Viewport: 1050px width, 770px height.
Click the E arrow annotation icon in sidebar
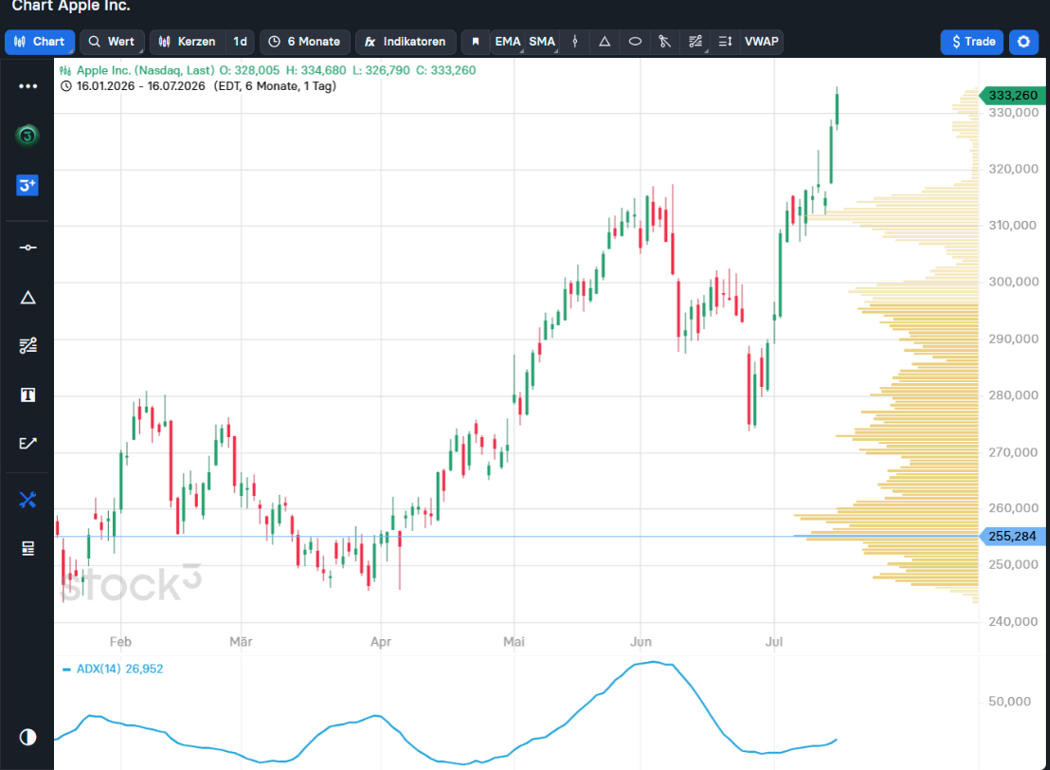pos(27,443)
